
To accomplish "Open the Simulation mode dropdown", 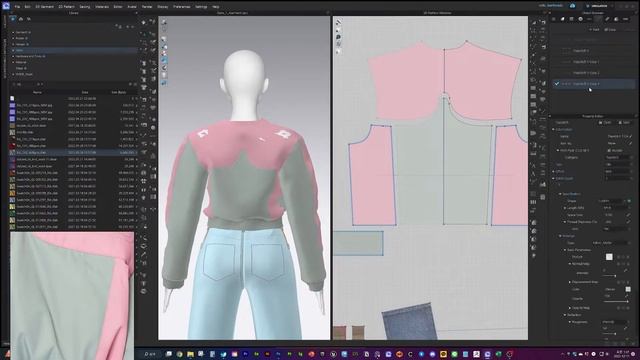I will [598, 6].
